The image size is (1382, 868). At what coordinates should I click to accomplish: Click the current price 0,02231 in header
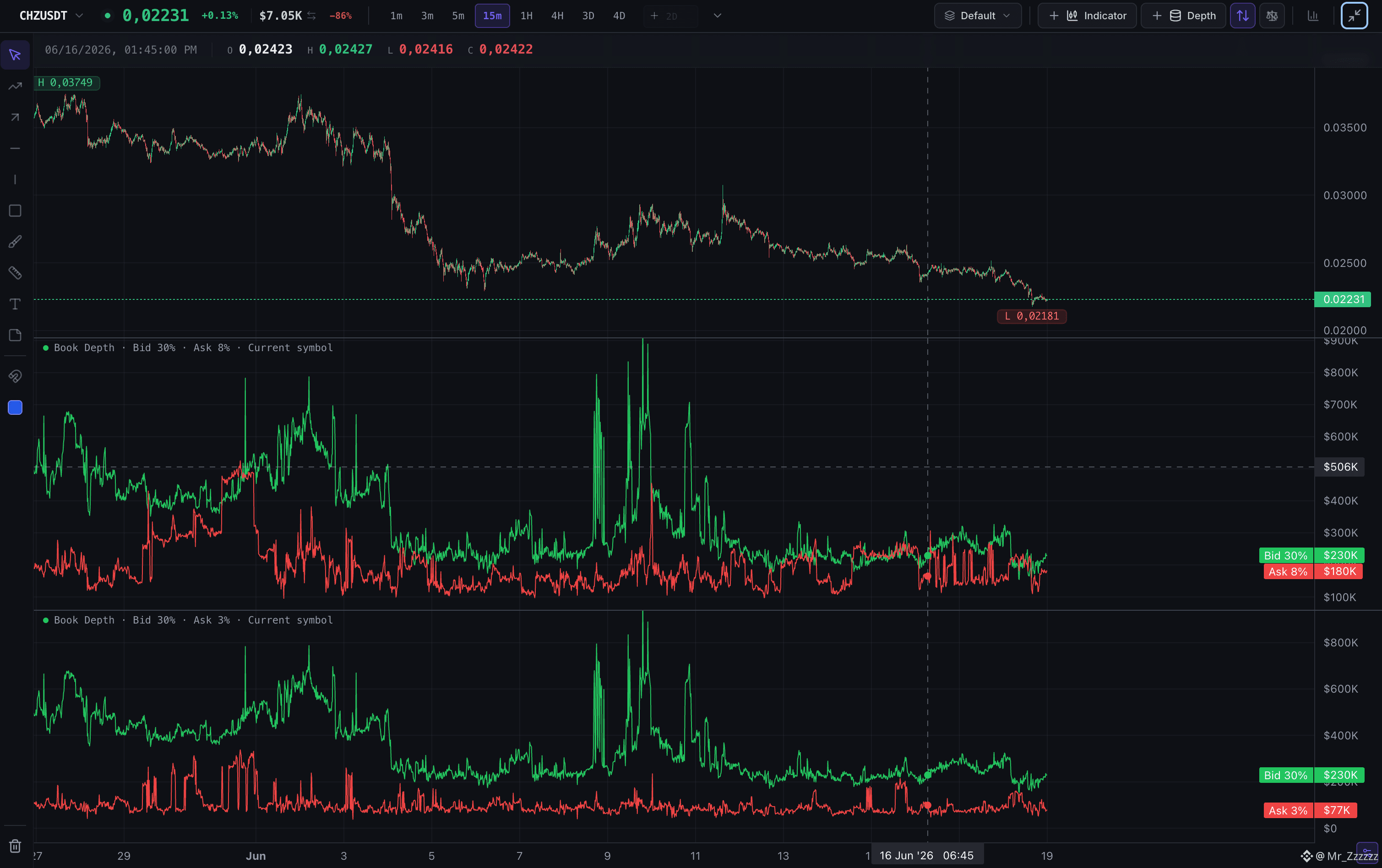click(156, 16)
